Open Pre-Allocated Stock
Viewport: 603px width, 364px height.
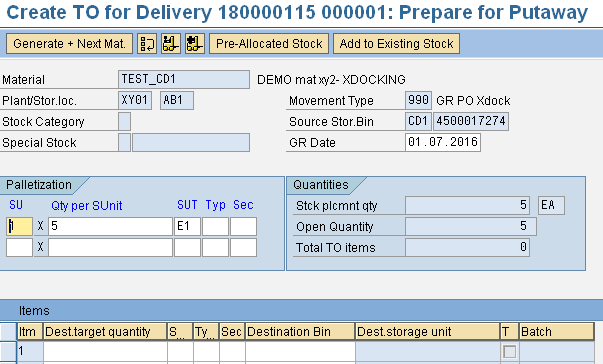coord(269,43)
